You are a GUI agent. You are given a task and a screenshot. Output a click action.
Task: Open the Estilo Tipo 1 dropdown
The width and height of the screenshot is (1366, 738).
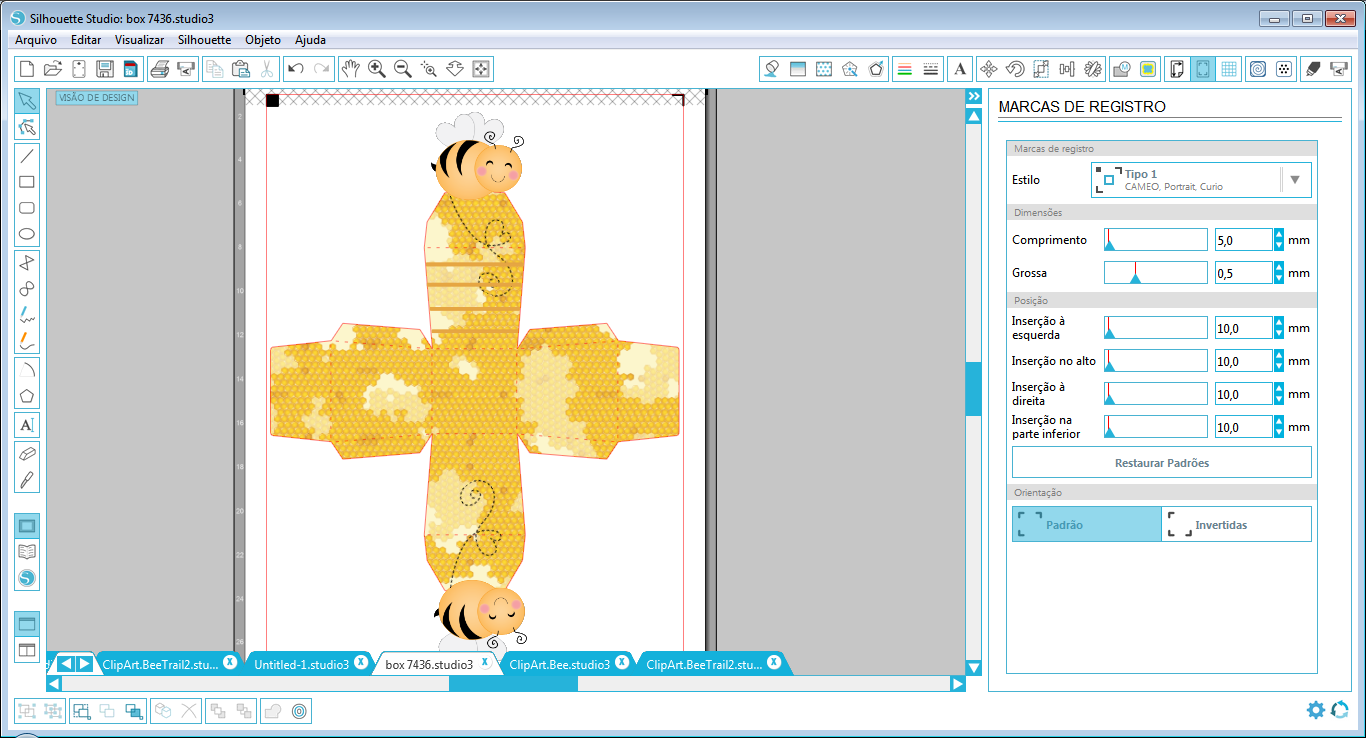click(x=1201, y=180)
